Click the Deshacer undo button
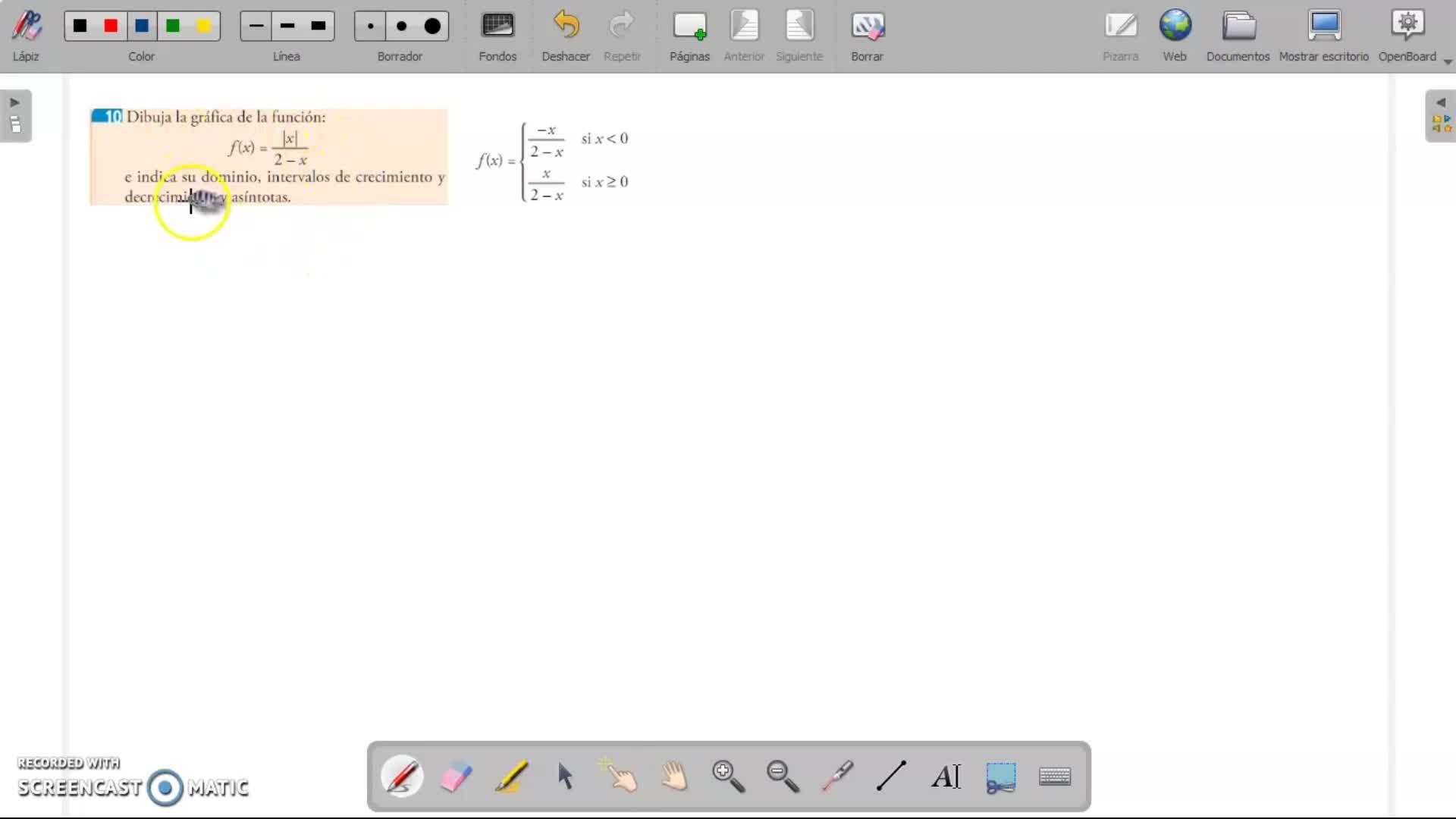 point(566,35)
